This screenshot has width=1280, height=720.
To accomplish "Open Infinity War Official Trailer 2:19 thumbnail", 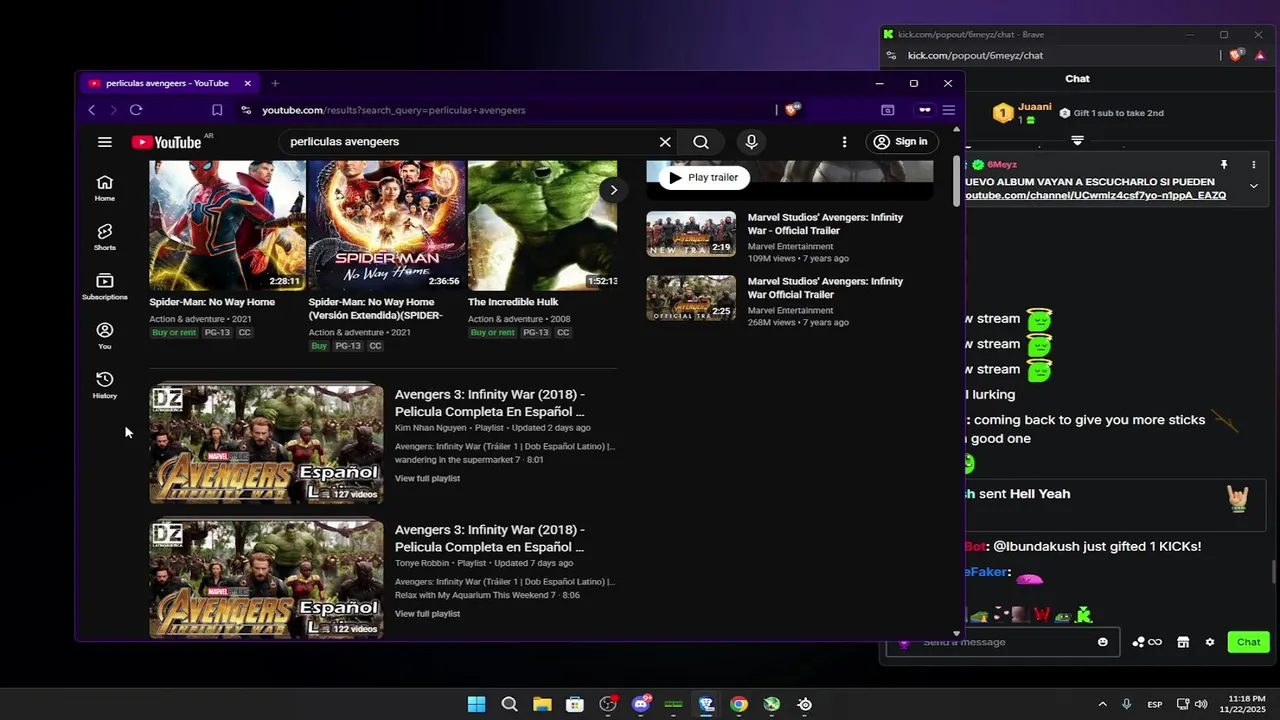I will tap(691, 233).
